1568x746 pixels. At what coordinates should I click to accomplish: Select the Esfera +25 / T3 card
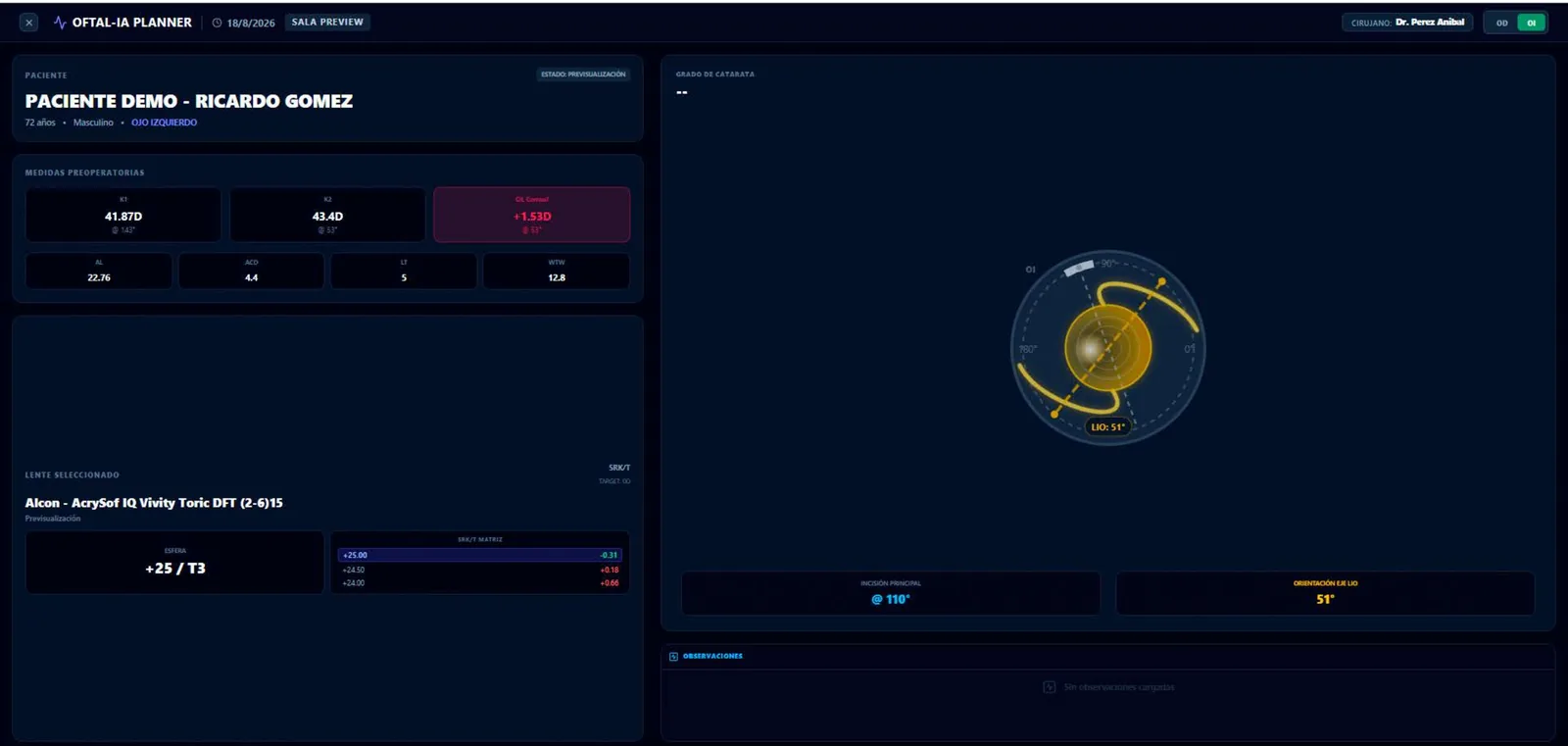click(x=174, y=563)
